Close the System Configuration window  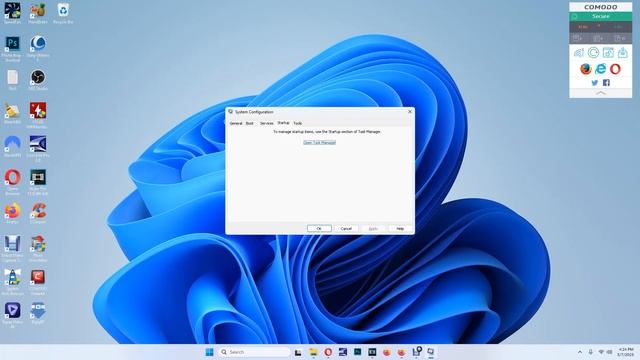pyautogui.click(x=410, y=111)
